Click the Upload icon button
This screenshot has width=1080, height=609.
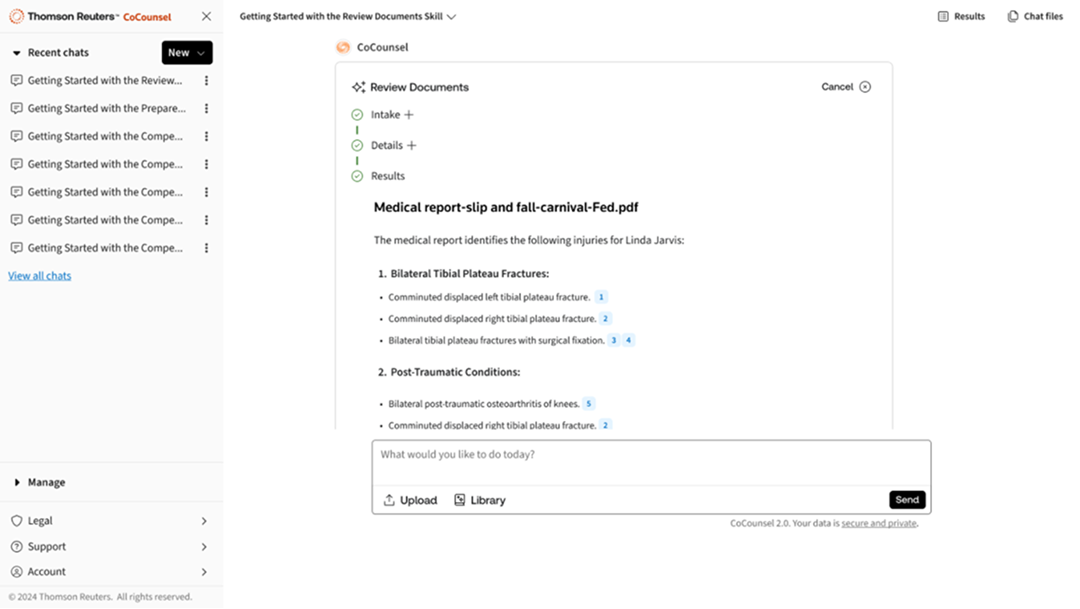pos(389,500)
